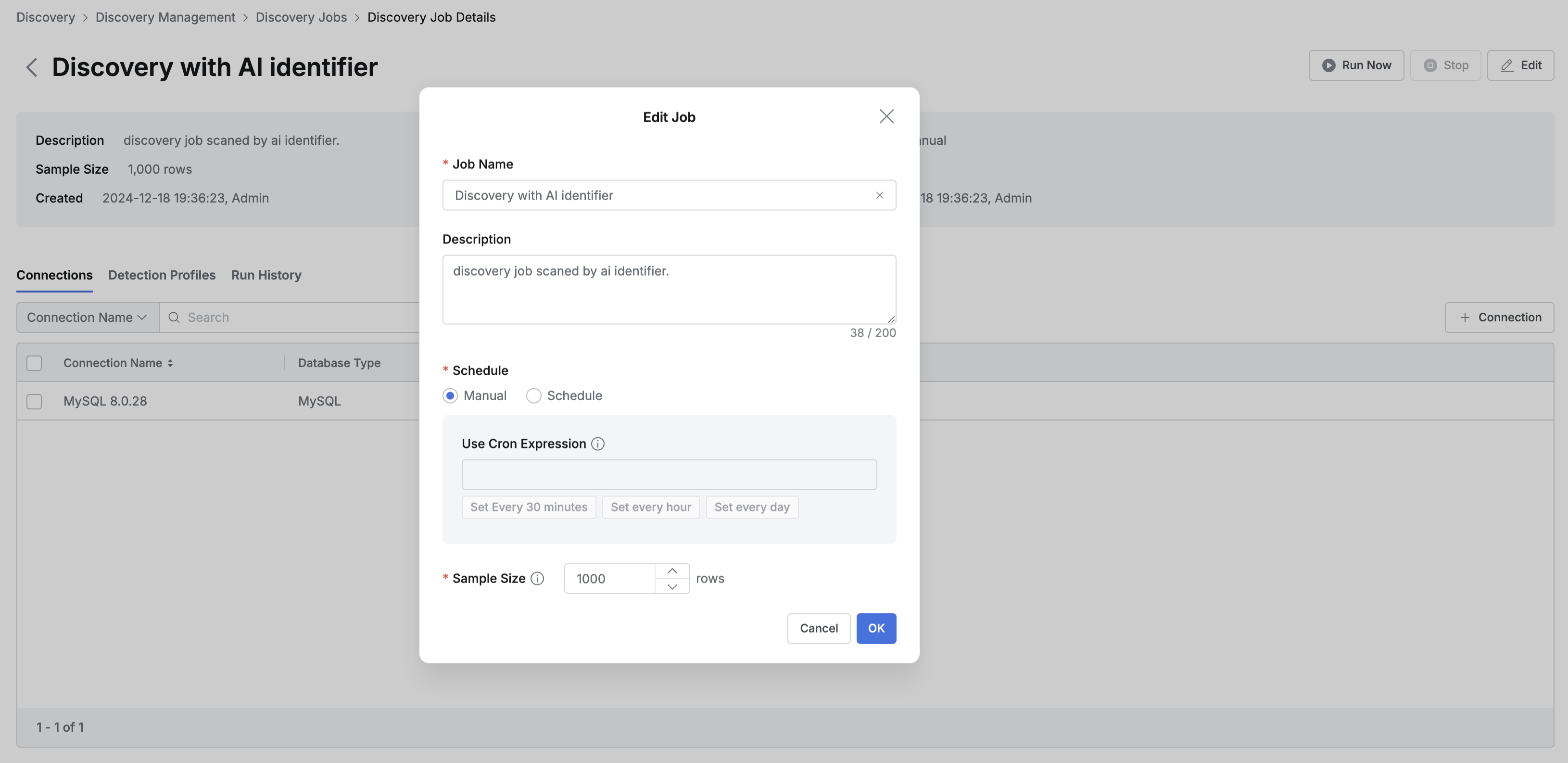Viewport: 1568px width, 763px height.
Task: Click the Discovery Jobs breadcrumb link
Action: [301, 17]
